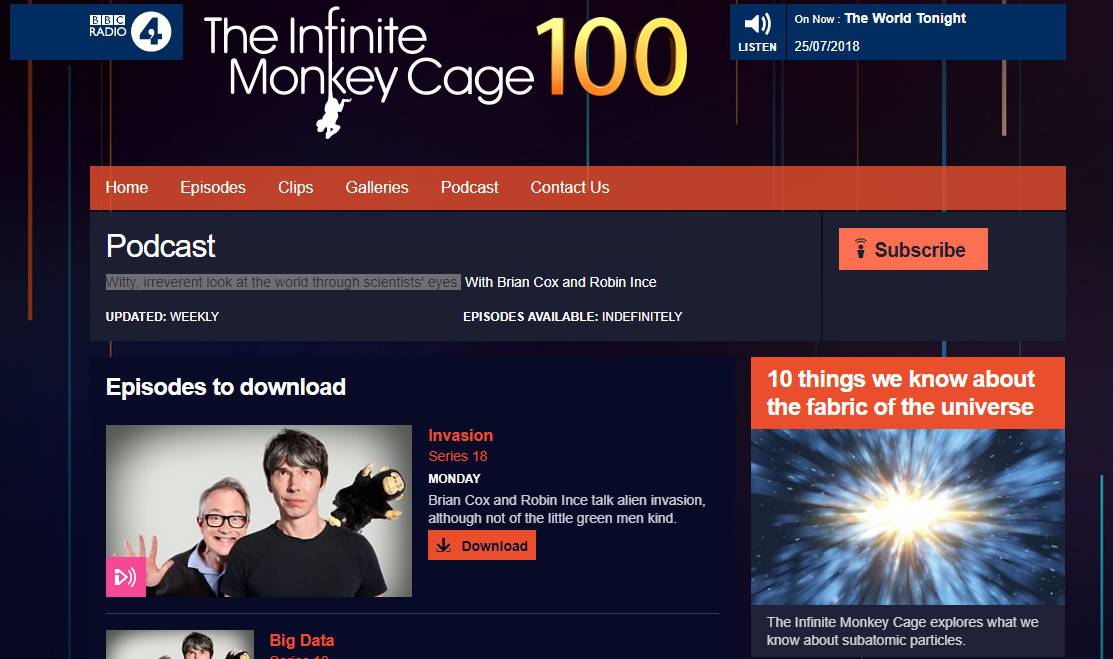Open the Contact Us page
The height and width of the screenshot is (659, 1113).
tap(570, 187)
